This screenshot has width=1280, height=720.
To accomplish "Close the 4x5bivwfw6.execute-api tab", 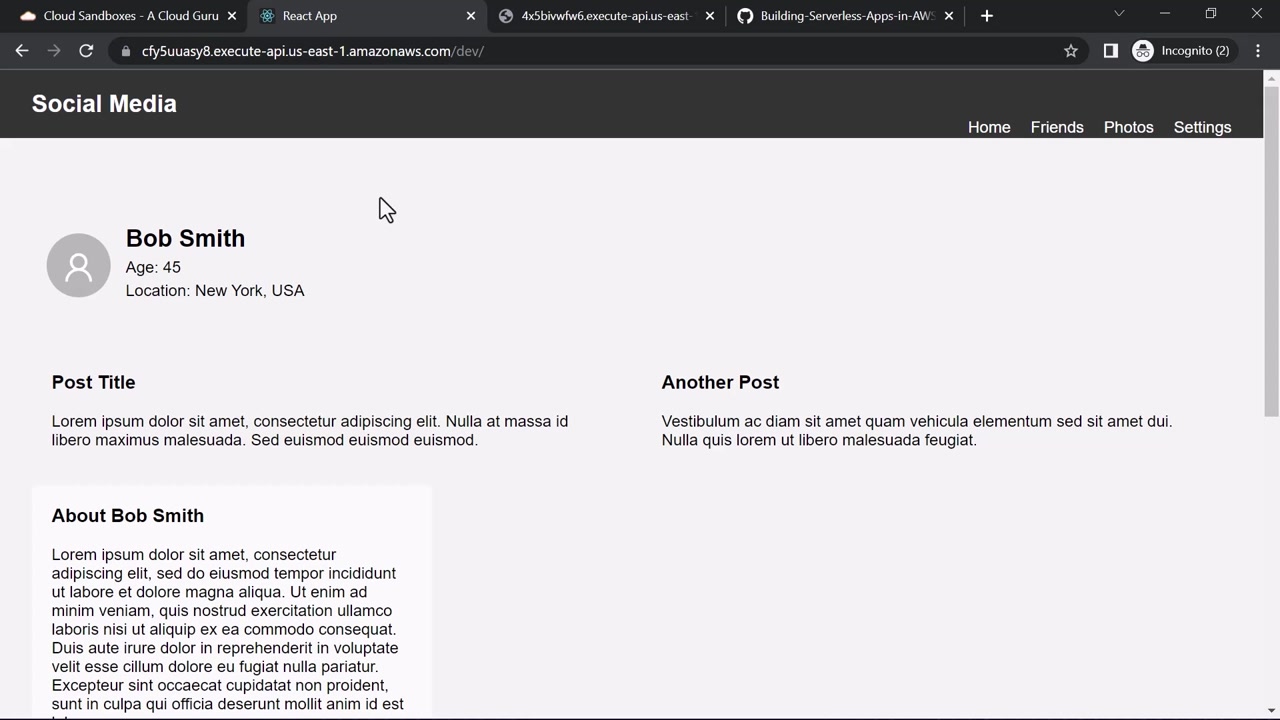I will [710, 16].
